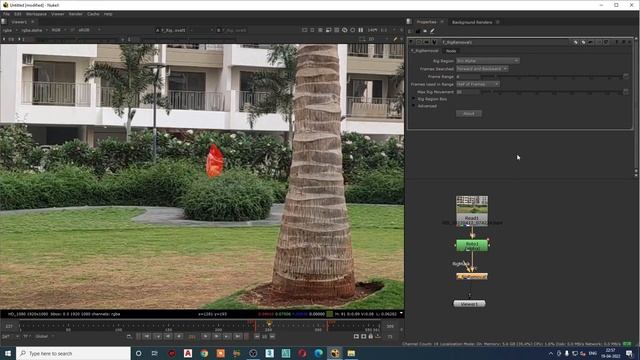The width and height of the screenshot is (640, 360).
Task: Open the RGB display channel dropdown
Action: coord(58,30)
